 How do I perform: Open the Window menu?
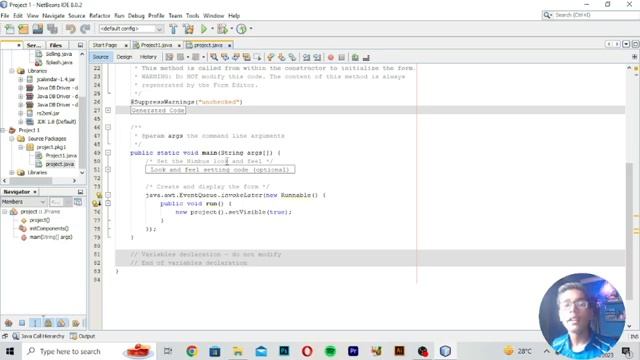(213, 16)
